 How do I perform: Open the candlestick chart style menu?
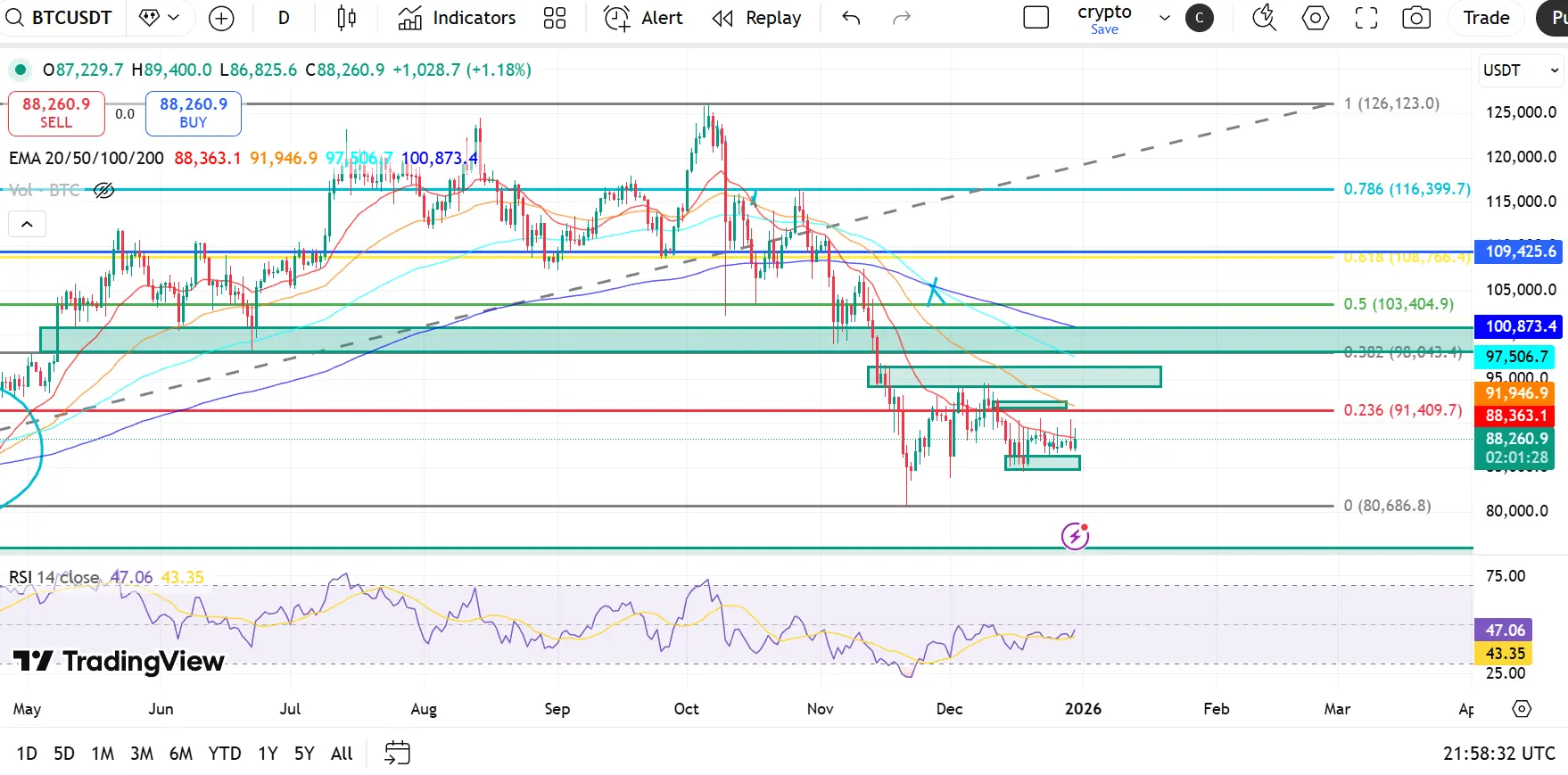coord(347,18)
